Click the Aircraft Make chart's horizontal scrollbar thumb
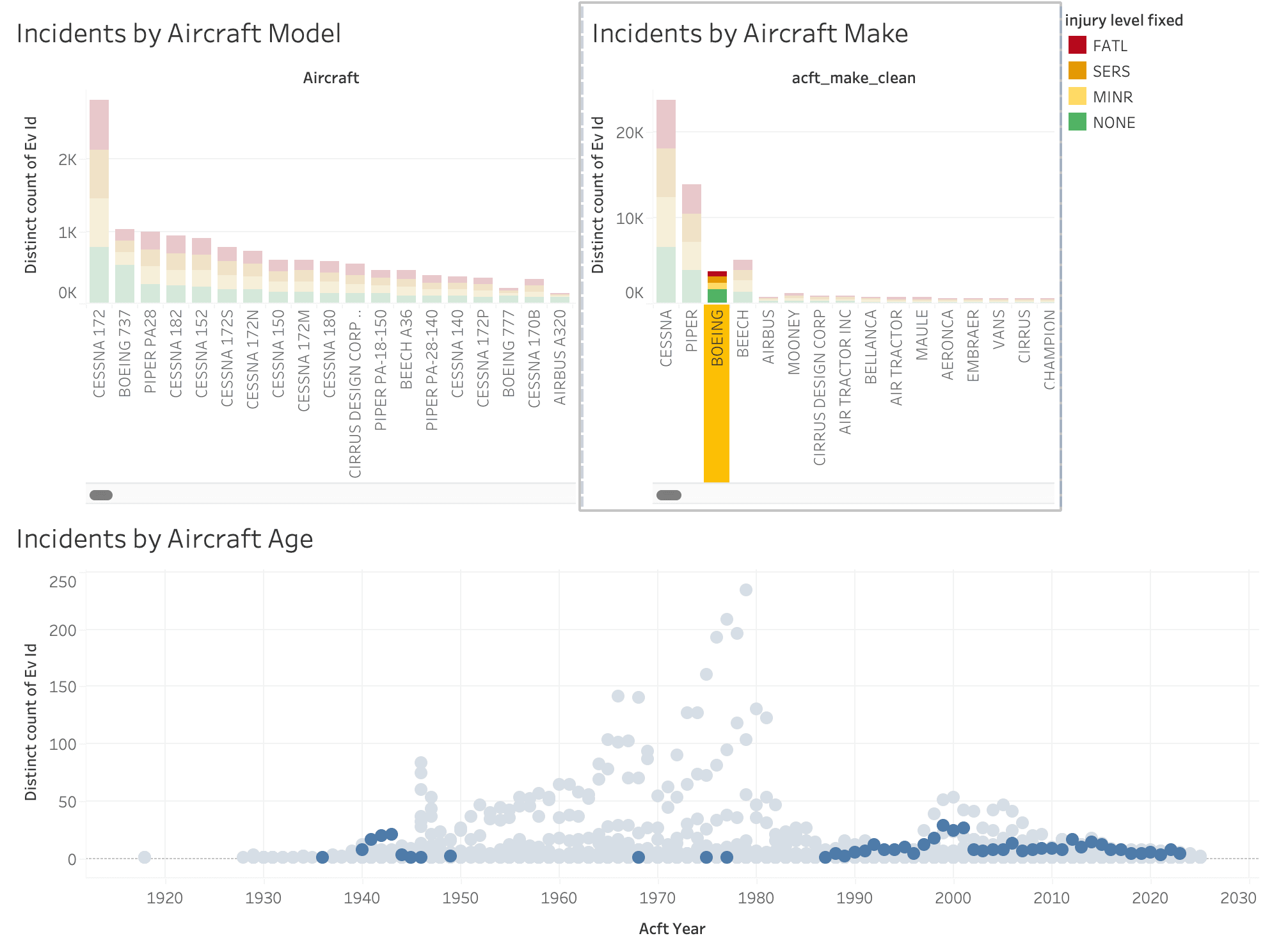The height and width of the screenshot is (952, 1272). (x=669, y=495)
